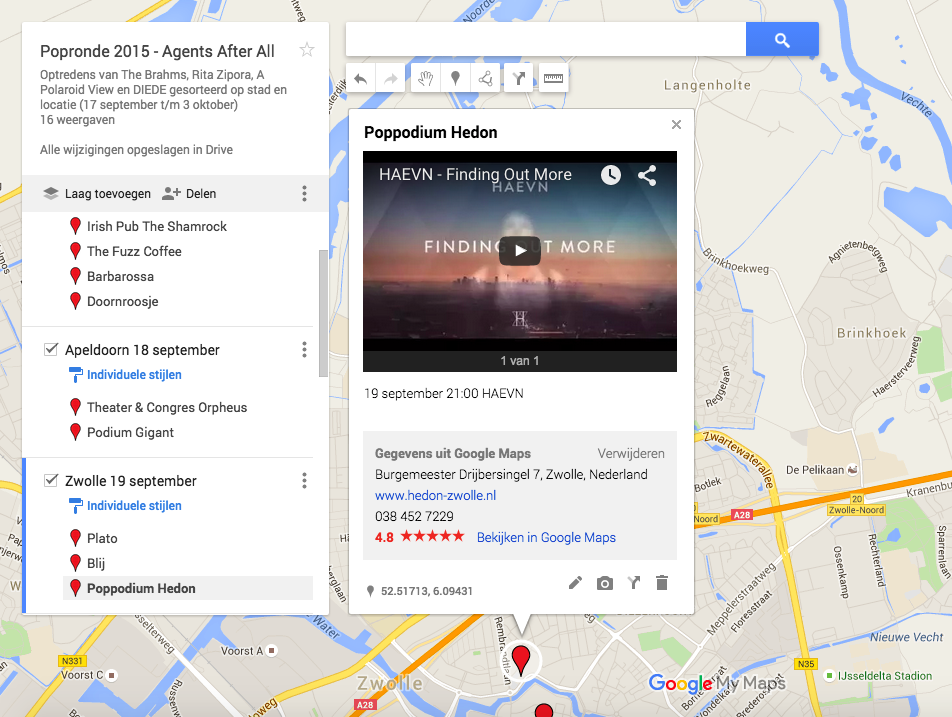This screenshot has width=952, height=717.
Task: Click the Delen add-person icon
Action: 171,194
